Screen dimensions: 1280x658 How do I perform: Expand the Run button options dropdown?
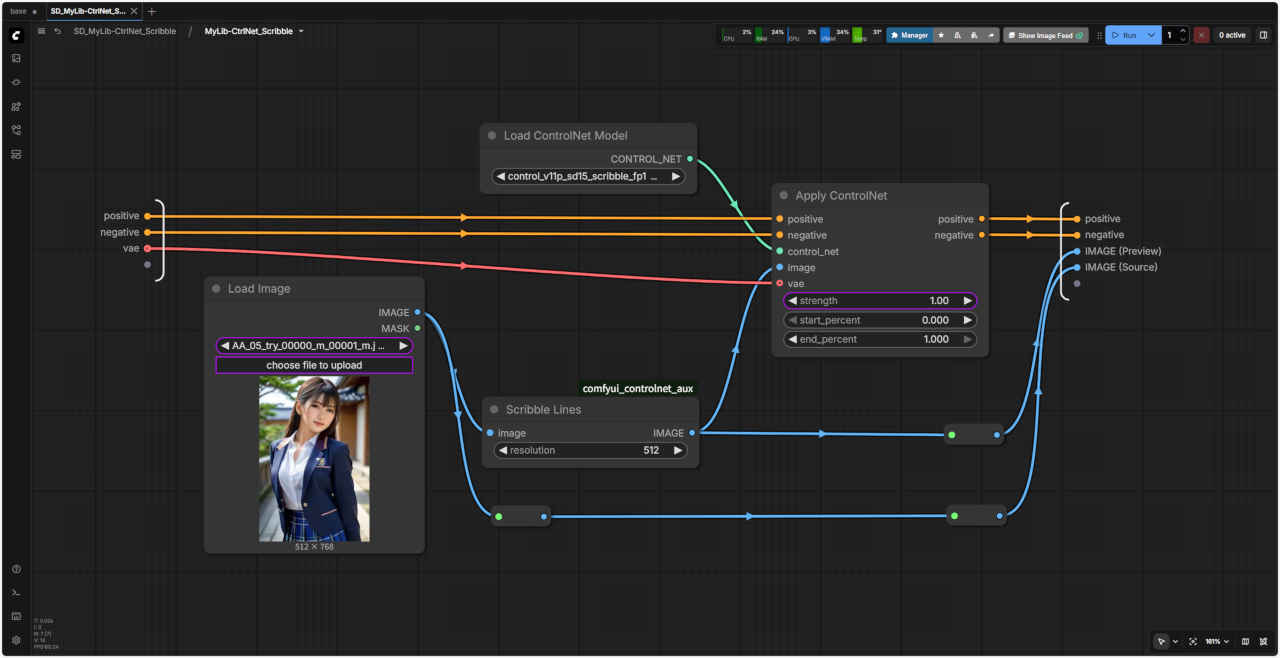[1152, 35]
